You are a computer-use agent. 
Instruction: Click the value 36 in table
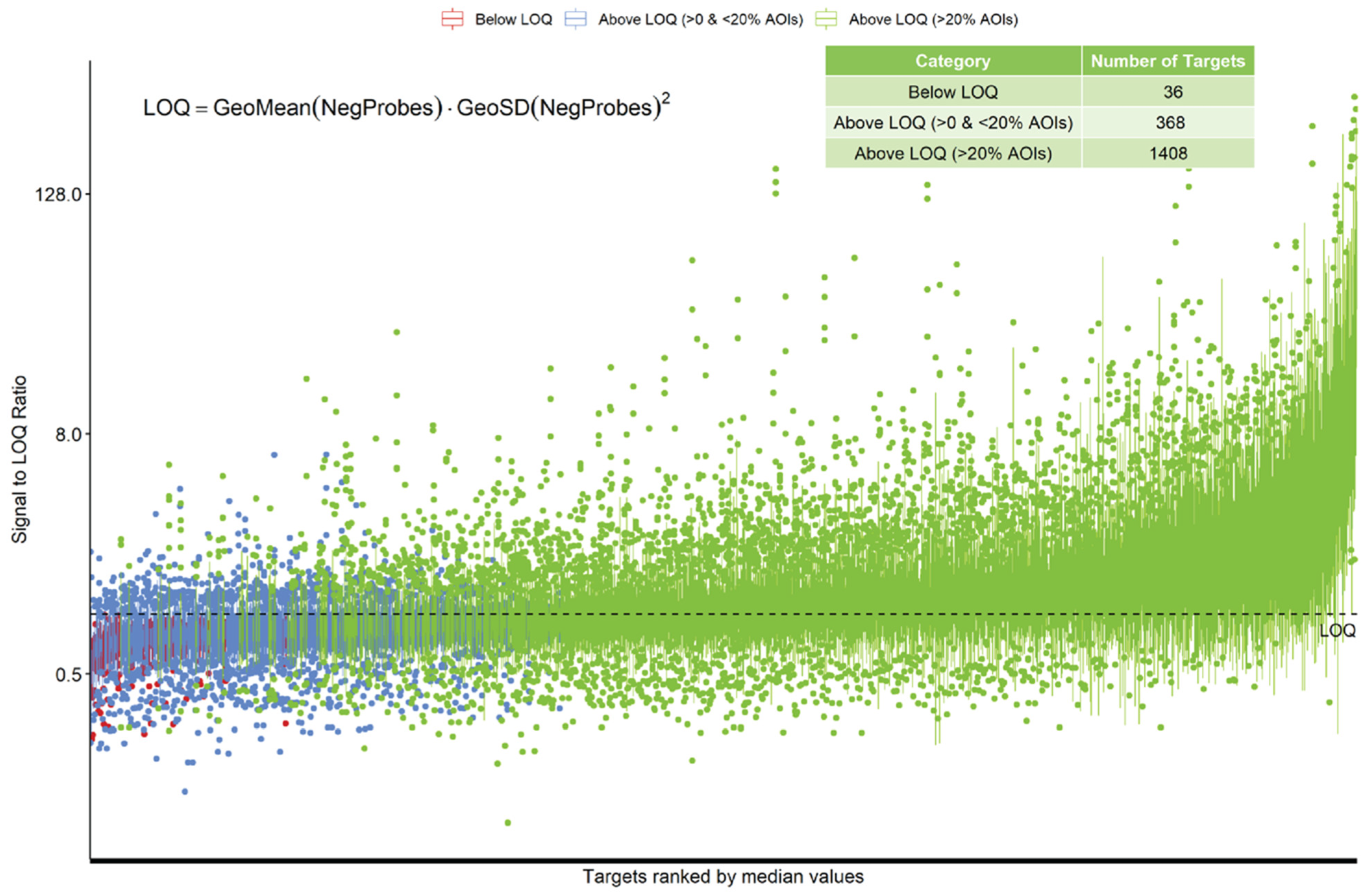[x=1172, y=92]
